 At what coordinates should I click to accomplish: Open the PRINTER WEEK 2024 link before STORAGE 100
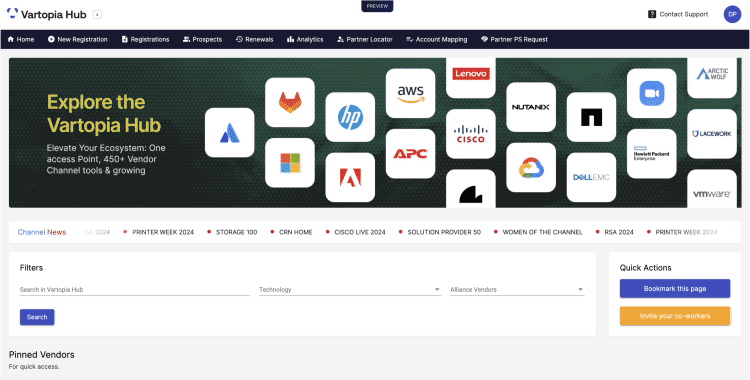(x=163, y=232)
